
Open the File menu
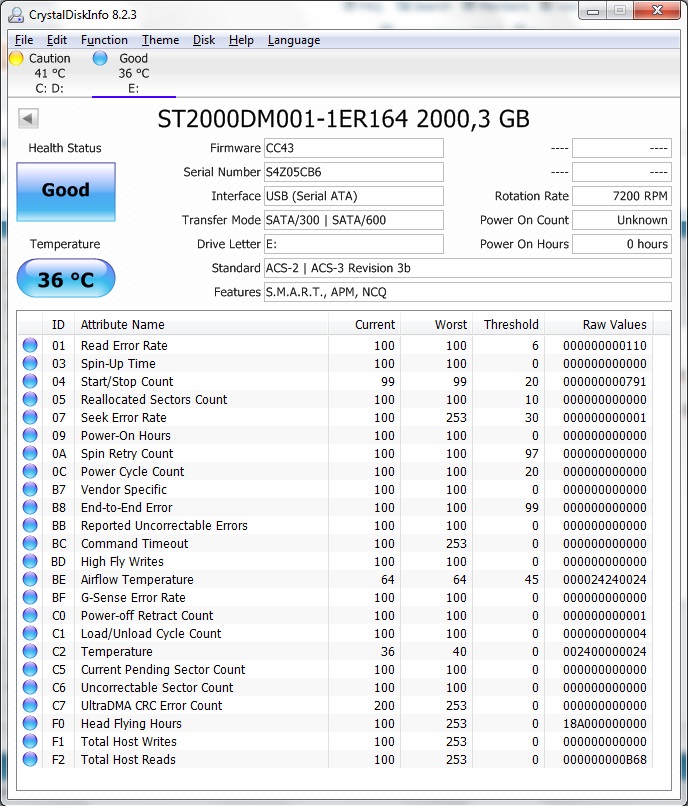(24, 40)
